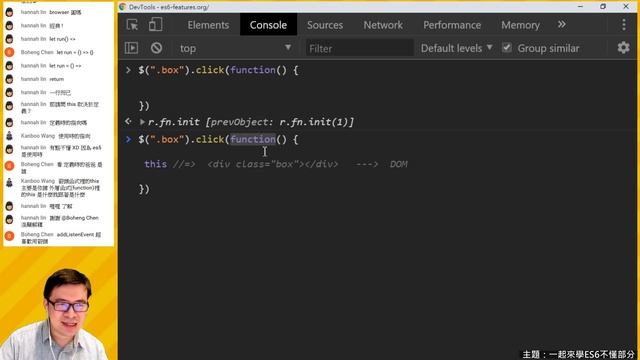The width and height of the screenshot is (640, 360).
Task: Close the DevTools window
Action: point(626,7)
